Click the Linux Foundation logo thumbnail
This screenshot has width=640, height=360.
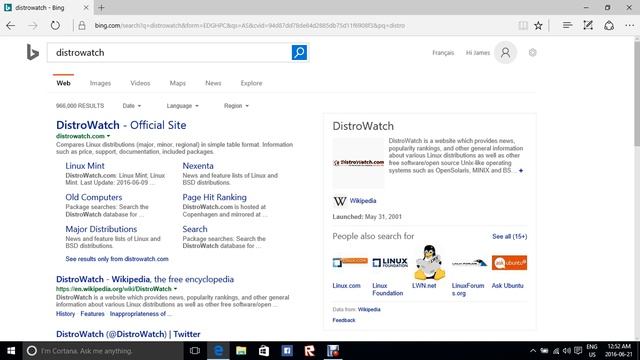point(390,262)
